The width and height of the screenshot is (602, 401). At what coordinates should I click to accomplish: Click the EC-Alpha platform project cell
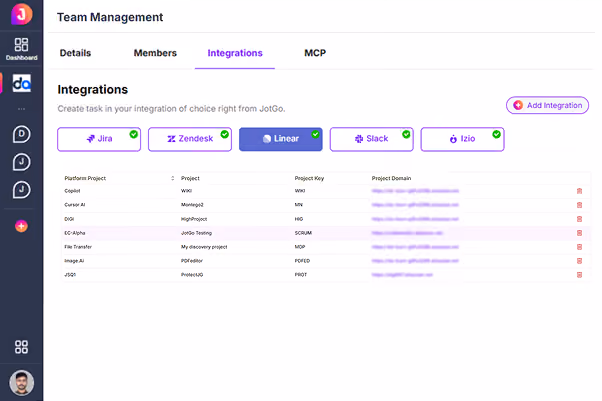point(75,233)
